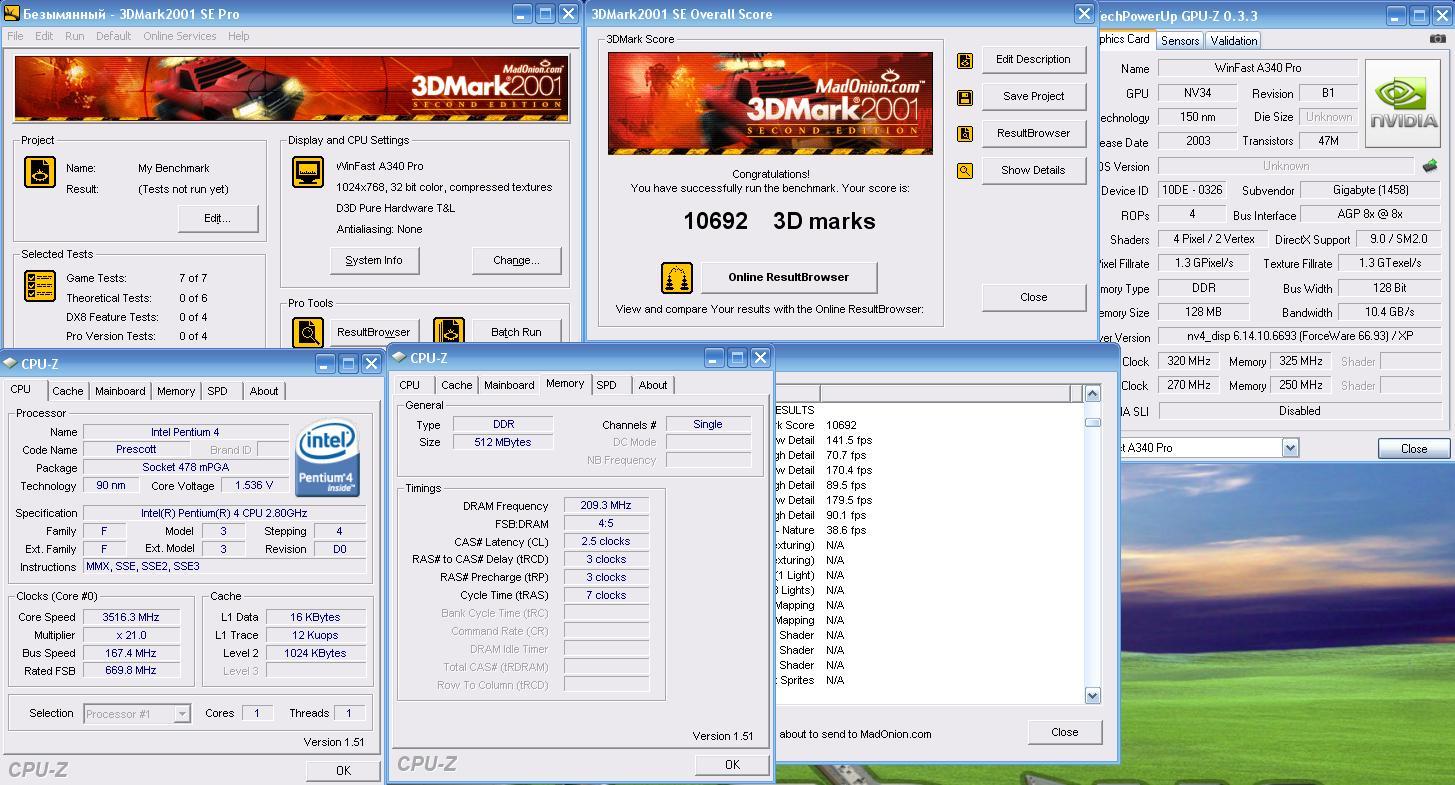Click the BIOS save chip icon in GPU-Z

click(x=1430, y=166)
